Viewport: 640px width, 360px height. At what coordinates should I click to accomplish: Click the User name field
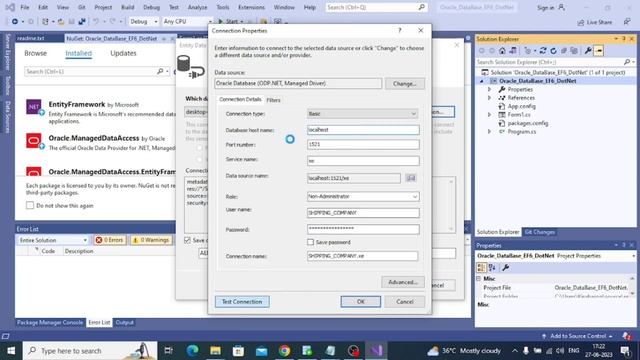pos(363,213)
